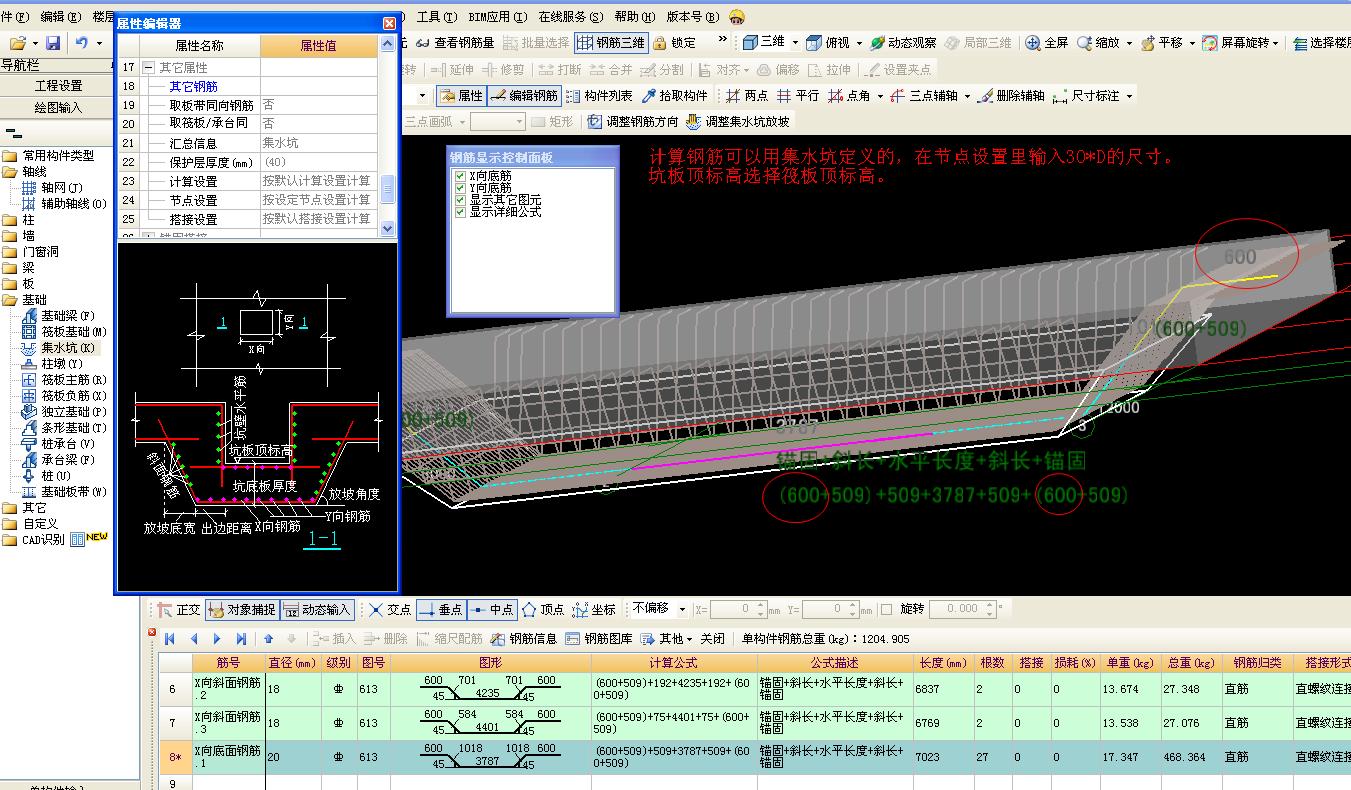The width and height of the screenshot is (1351, 790).
Task: Click 调整集水坑放坡 adjust sump slope
Action: 737,122
